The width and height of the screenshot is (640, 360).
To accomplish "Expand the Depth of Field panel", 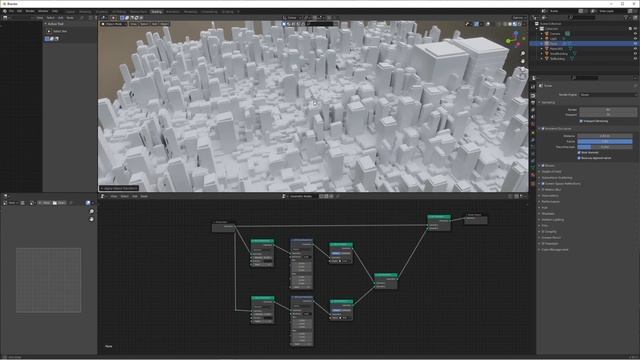I will pos(551,172).
